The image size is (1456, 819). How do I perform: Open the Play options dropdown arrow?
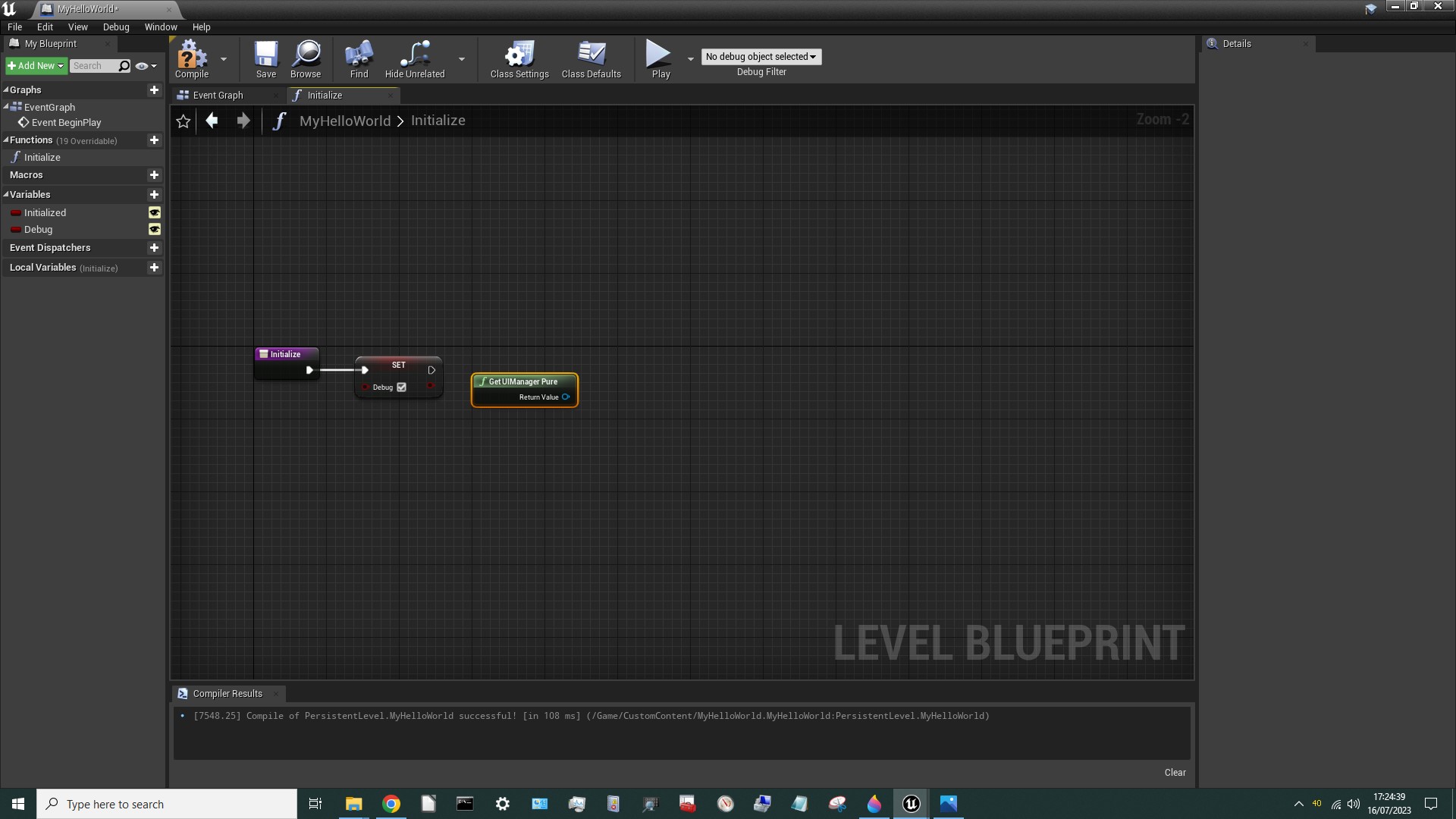690,59
